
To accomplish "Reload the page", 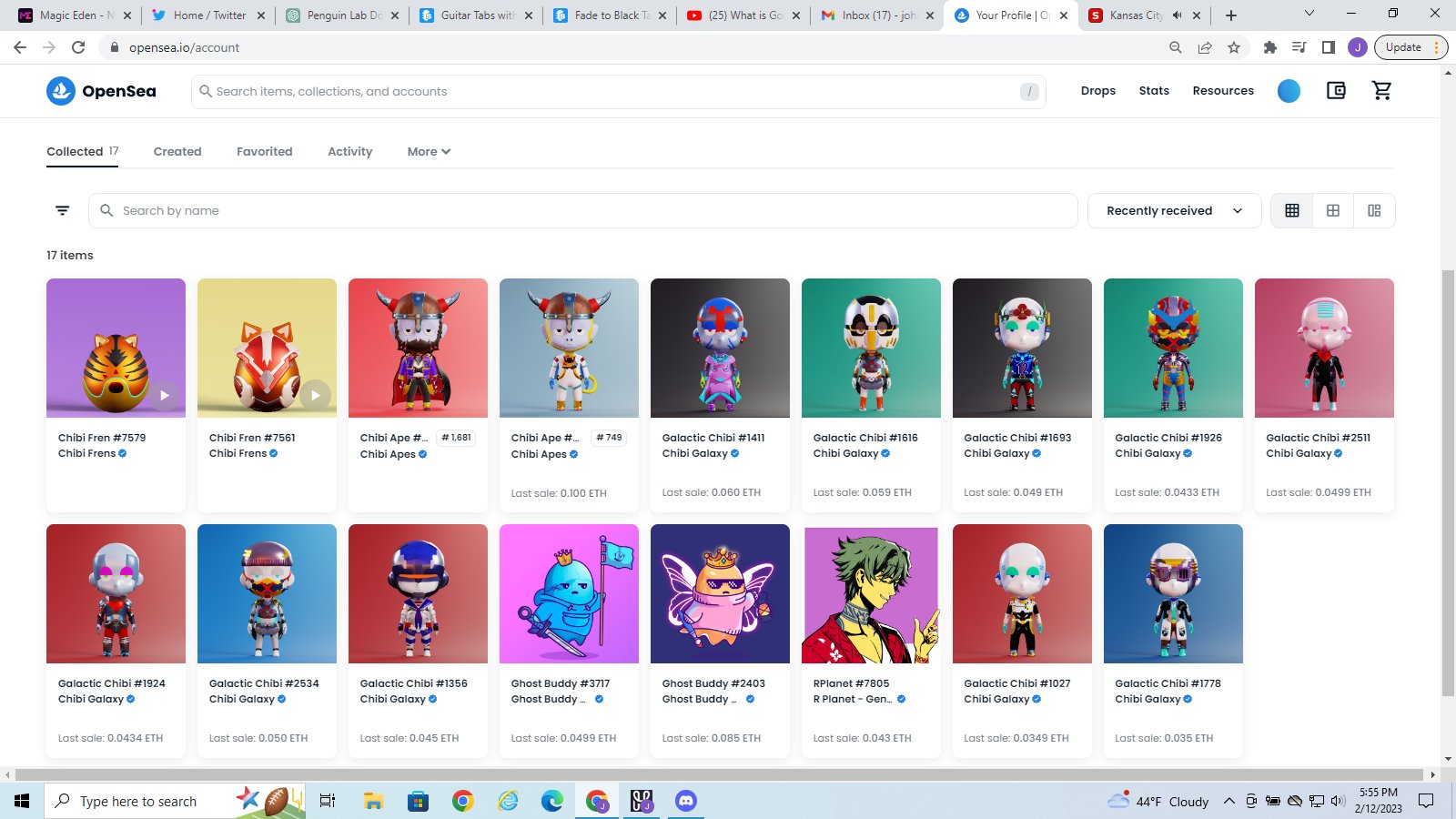I will (x=78, y=47).
